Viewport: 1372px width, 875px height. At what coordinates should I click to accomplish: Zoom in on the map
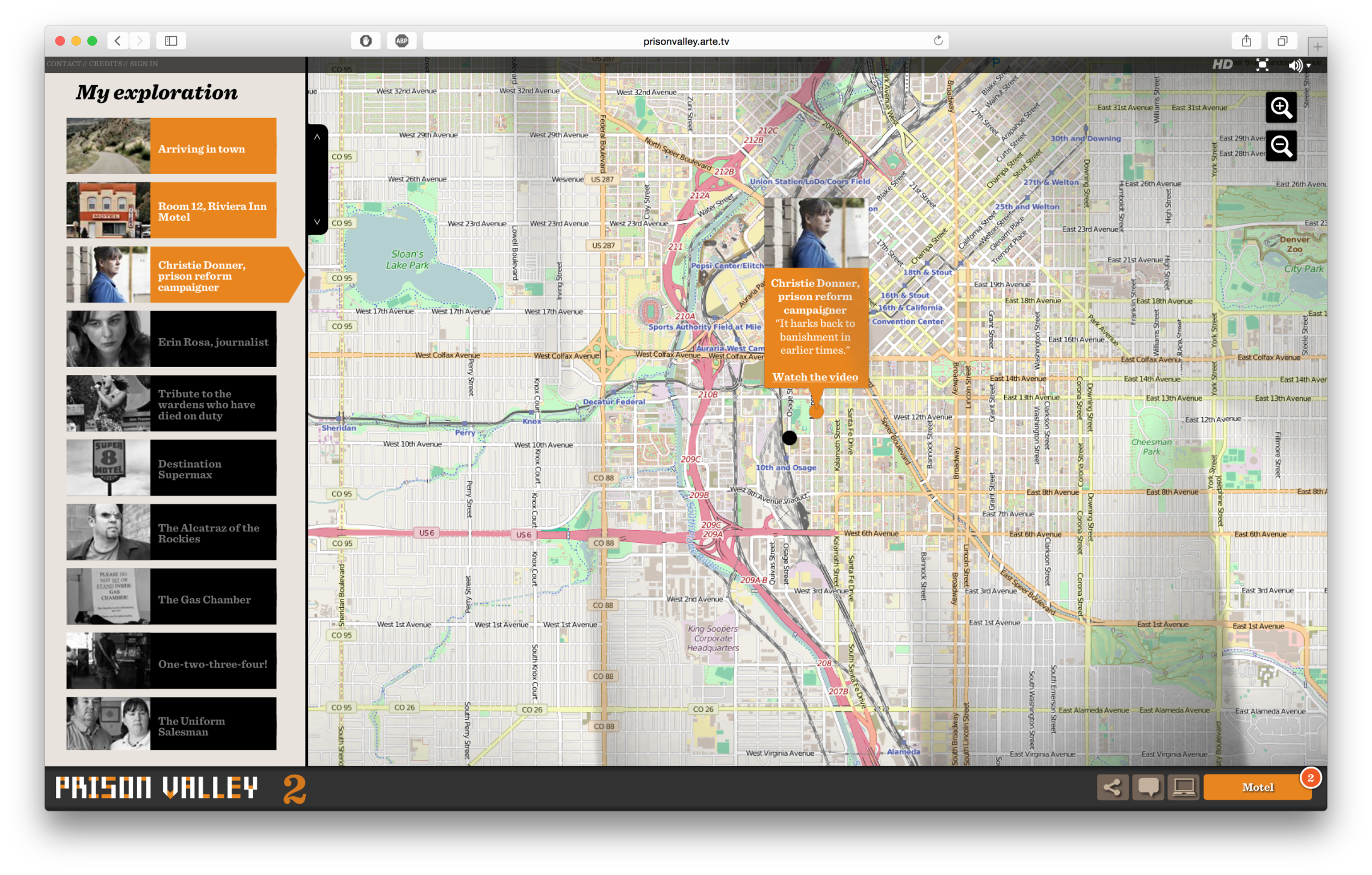pos(1281,108)
